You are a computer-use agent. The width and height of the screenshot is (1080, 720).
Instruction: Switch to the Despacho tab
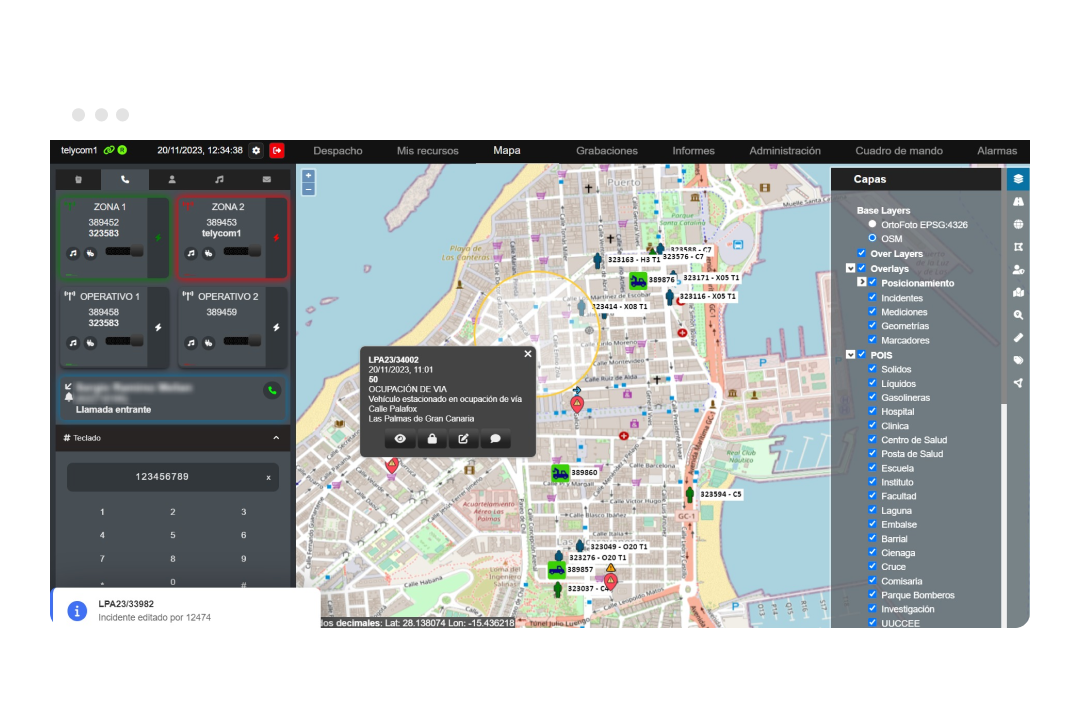[338, 151]
